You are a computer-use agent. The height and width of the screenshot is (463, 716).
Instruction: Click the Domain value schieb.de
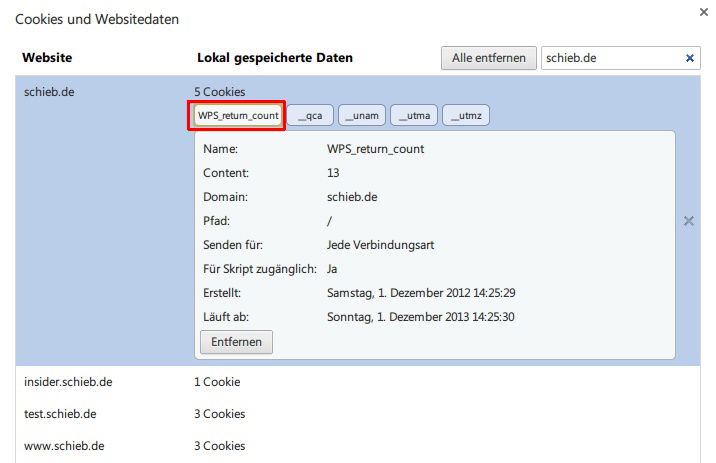tap(352, 197)
